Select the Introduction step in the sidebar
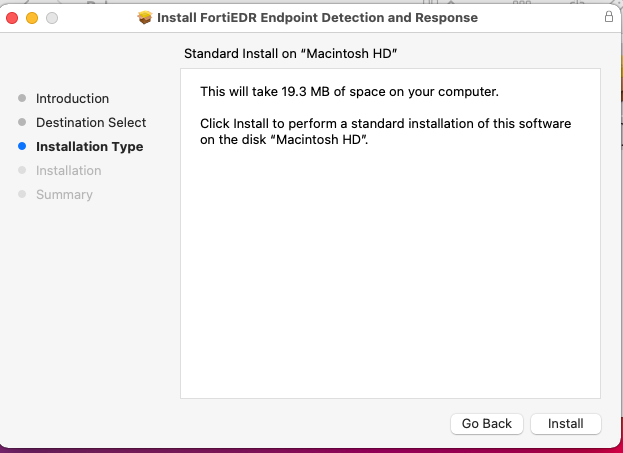Viewport: 623px width, 453px height. pyautogui.click(x=72, y=99)
